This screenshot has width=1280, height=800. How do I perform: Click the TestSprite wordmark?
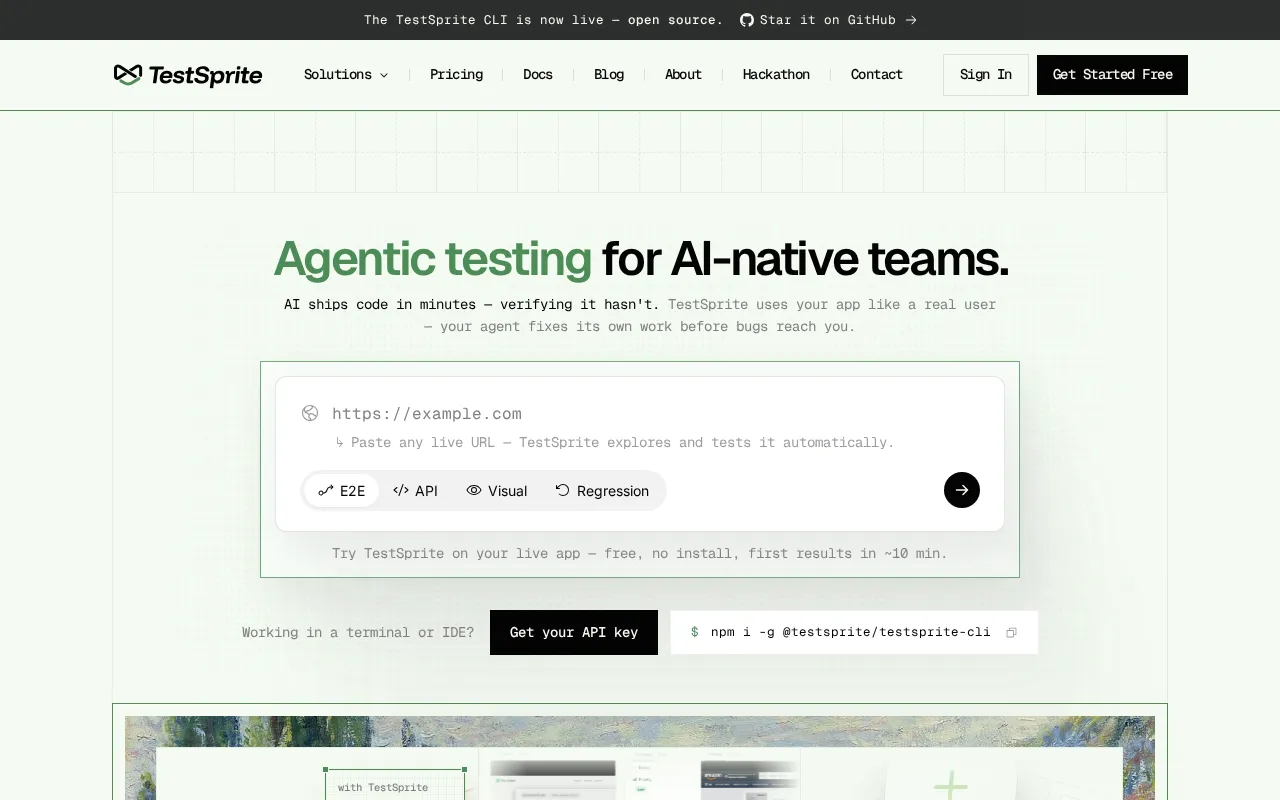[205, 75]
